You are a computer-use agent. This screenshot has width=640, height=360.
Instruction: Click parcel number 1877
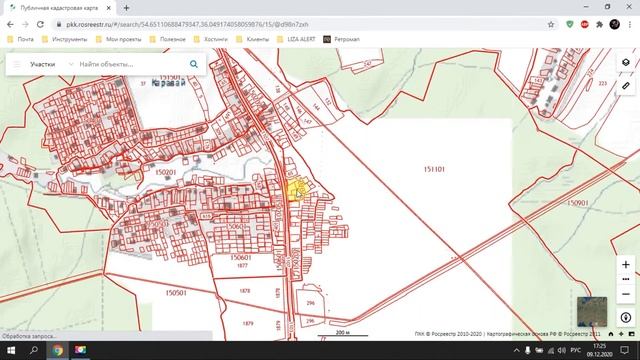tap(242, 265)
